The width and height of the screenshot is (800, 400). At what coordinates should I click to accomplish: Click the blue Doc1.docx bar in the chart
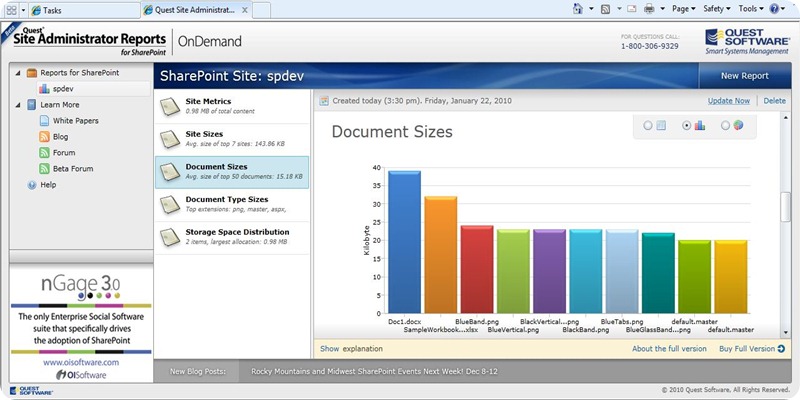pyautogui.click(x=404, y=241)
